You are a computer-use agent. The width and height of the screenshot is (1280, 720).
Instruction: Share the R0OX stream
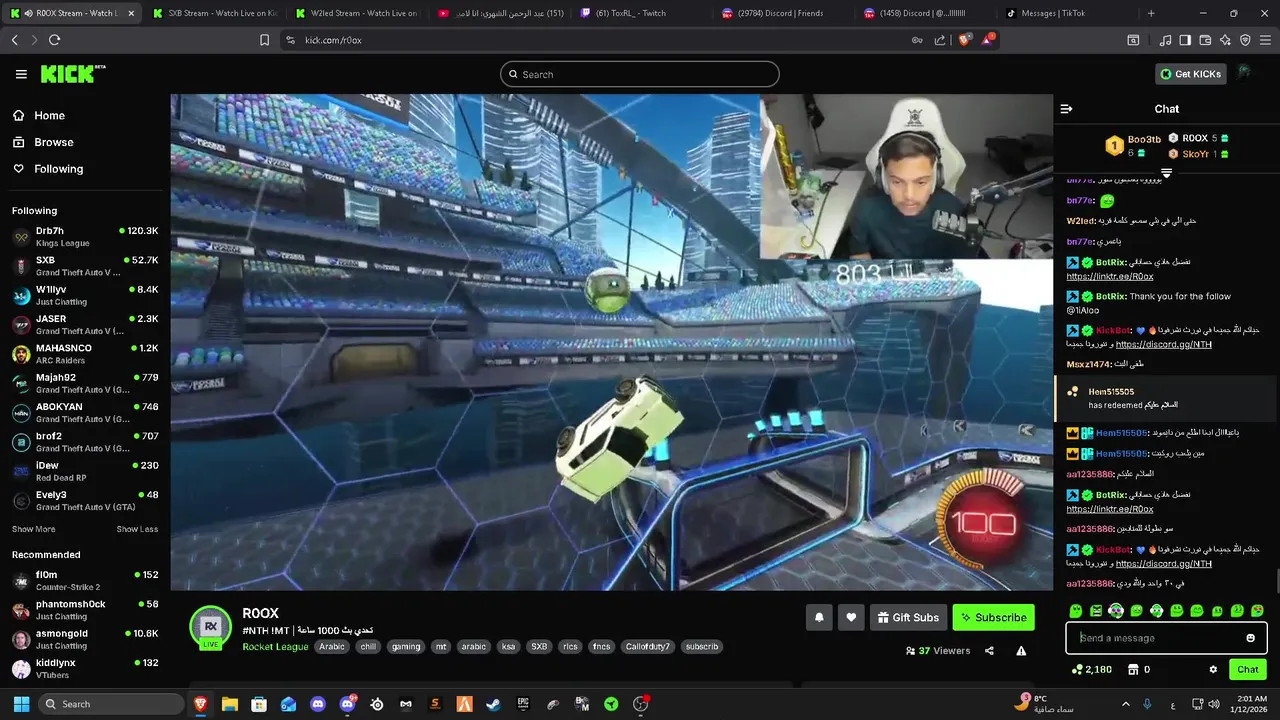tap(989, 651)
